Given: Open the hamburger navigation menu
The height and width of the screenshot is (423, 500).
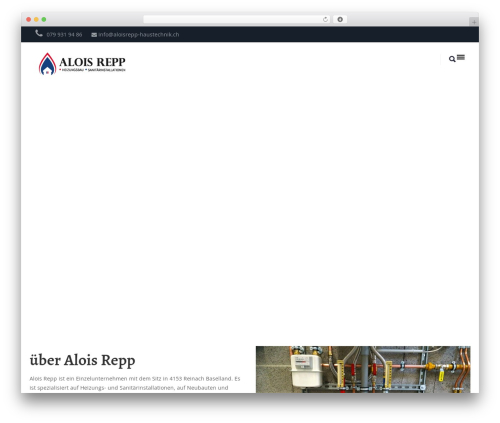Looking at the screenshot, I should tap(461, 57).
